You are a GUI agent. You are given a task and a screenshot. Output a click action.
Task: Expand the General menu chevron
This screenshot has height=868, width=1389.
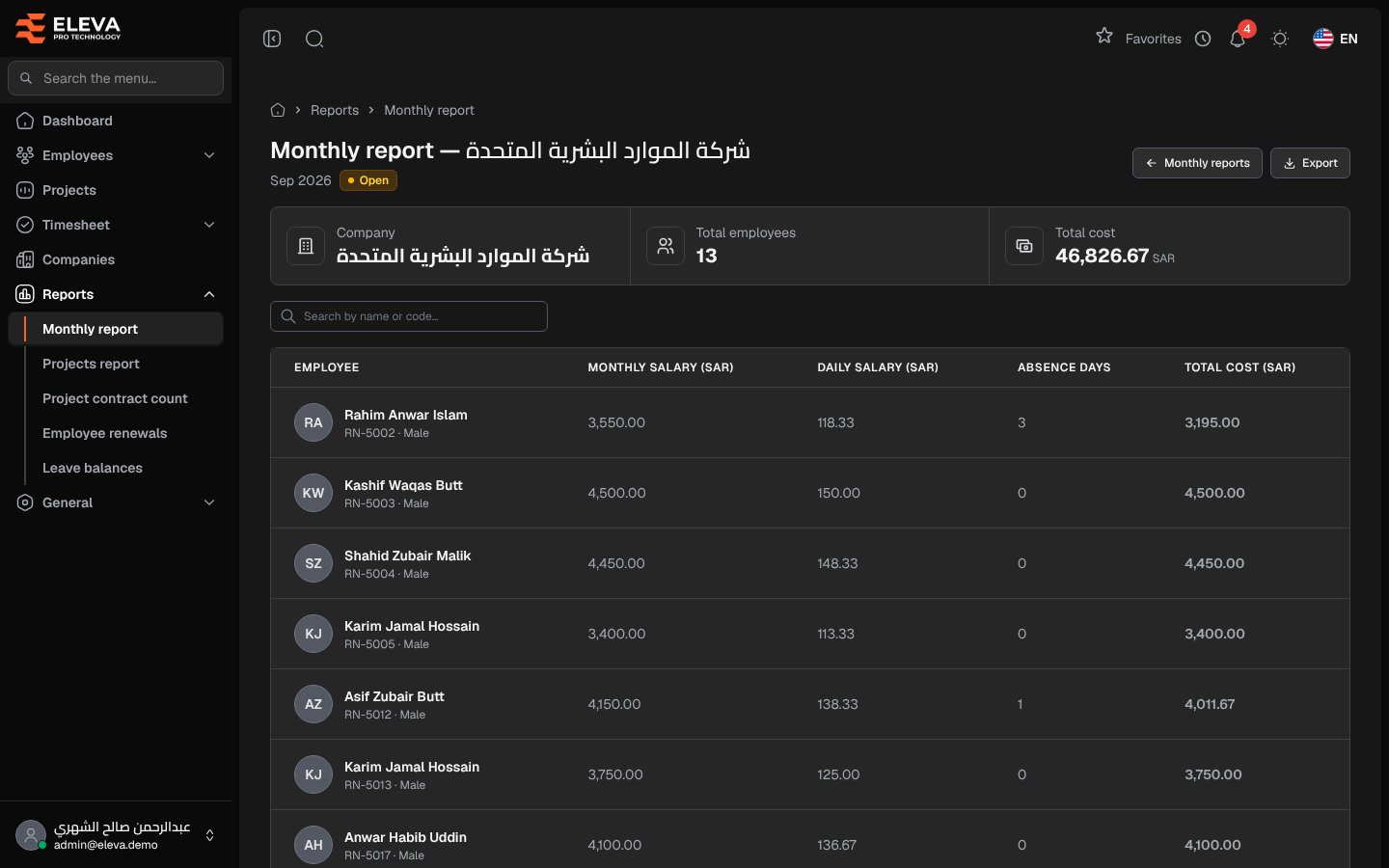tap(209, 502)
